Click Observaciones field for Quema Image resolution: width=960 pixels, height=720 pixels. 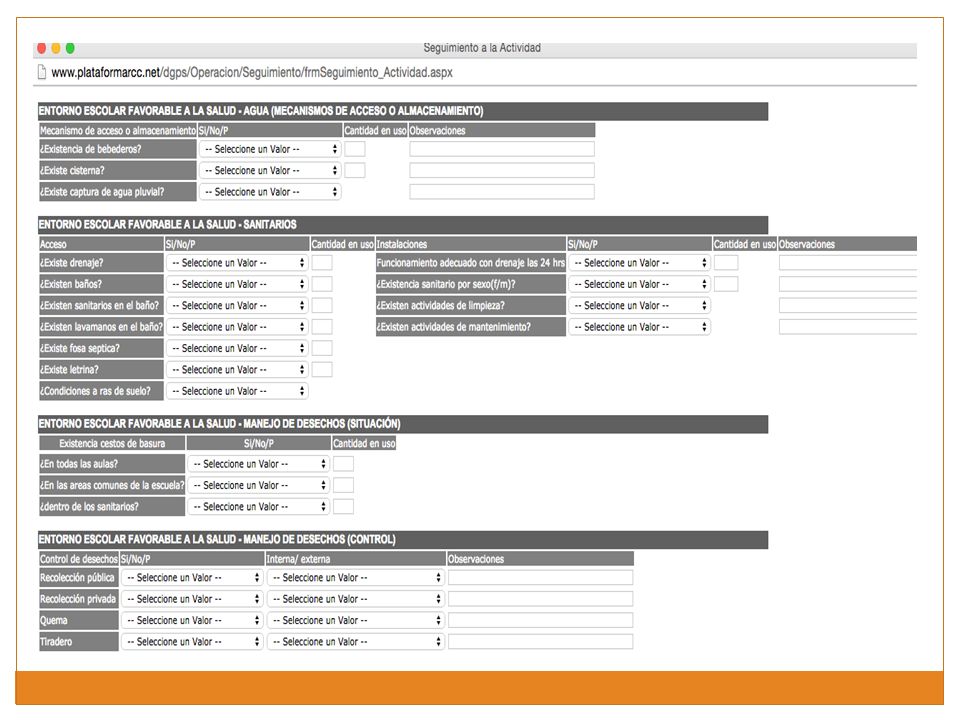pyautogui.click(x=541, y=620)
